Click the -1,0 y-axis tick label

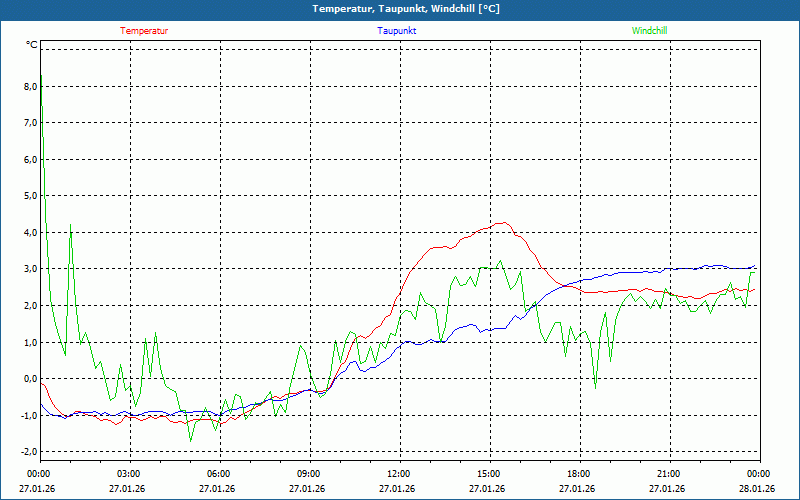coord(27,416)
